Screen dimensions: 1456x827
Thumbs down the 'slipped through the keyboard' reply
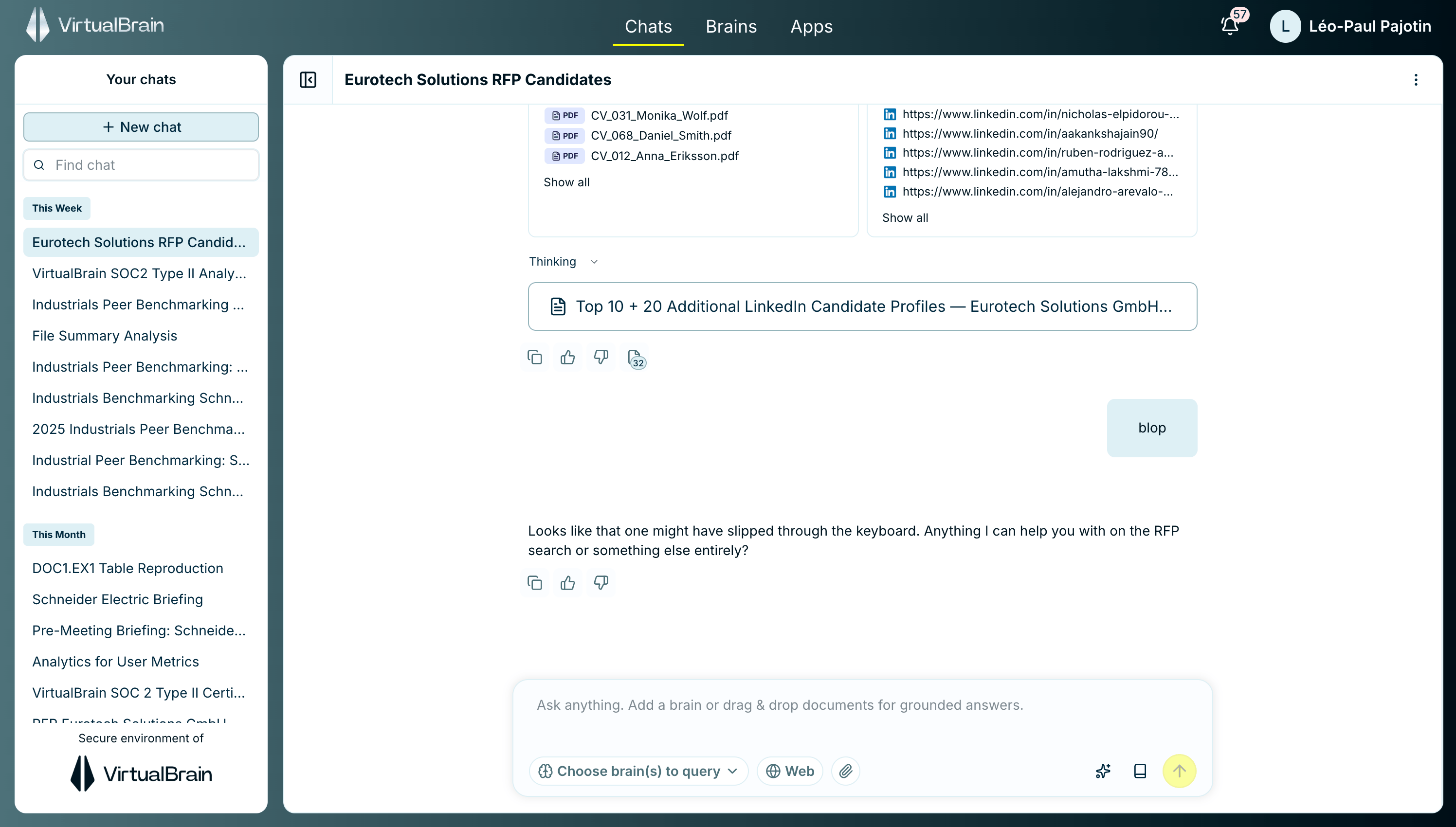click(x=601, y=583)
